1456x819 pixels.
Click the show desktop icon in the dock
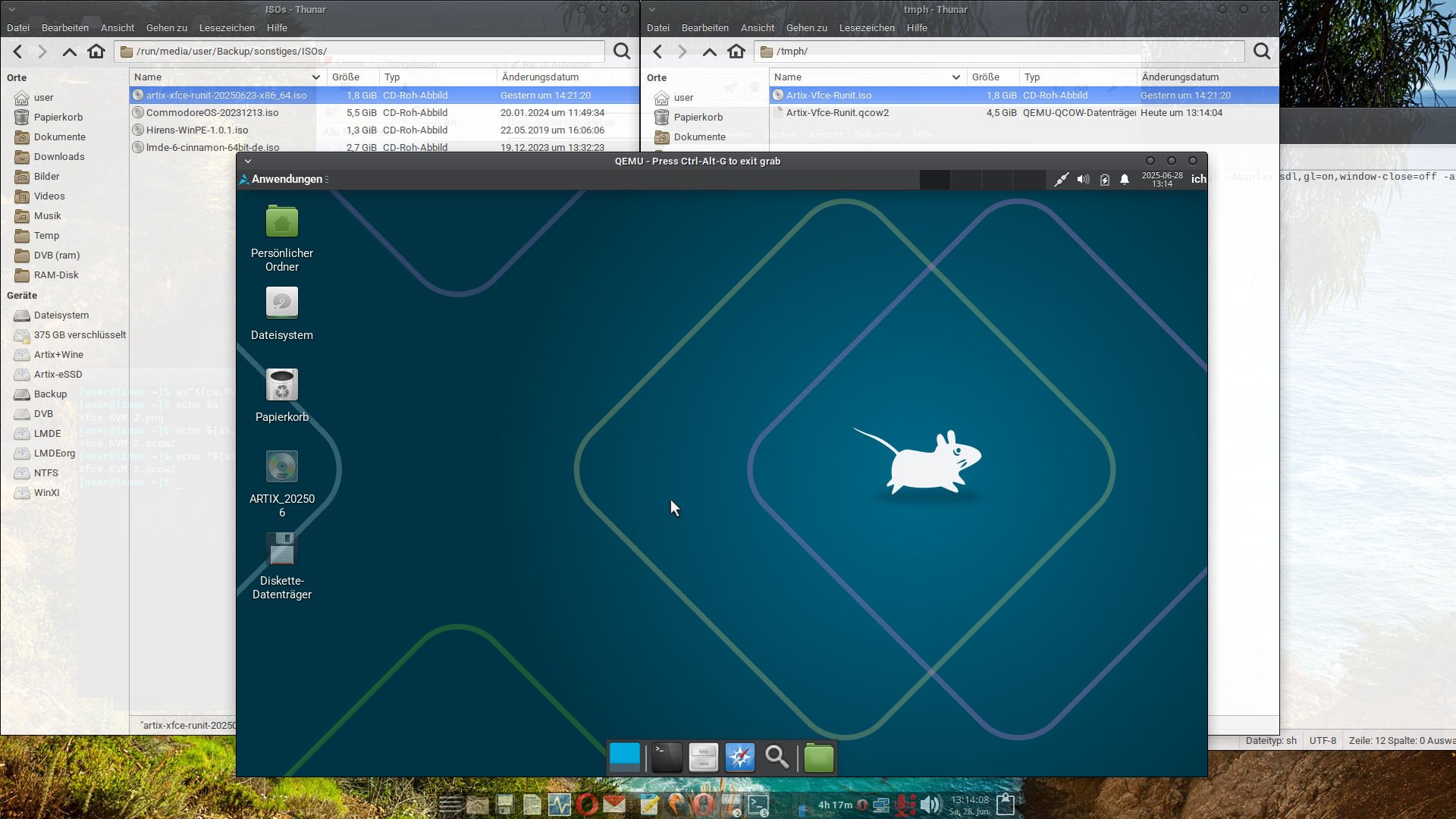tap(625, 758)
